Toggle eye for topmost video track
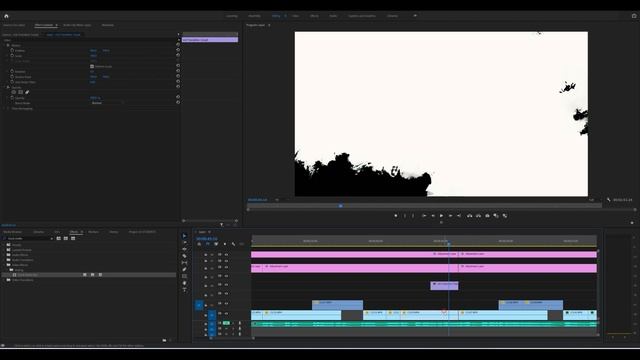640x360 pixels. pos(227,254)
